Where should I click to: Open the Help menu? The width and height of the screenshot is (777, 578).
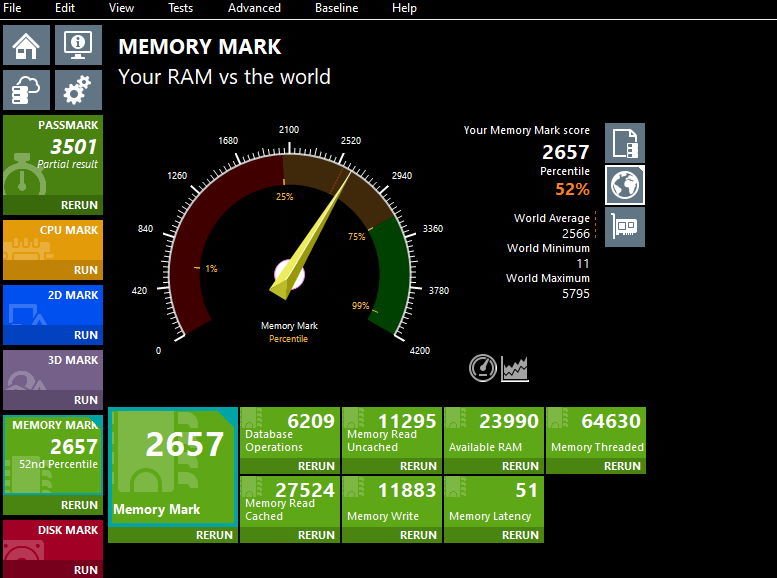point(404,8)
